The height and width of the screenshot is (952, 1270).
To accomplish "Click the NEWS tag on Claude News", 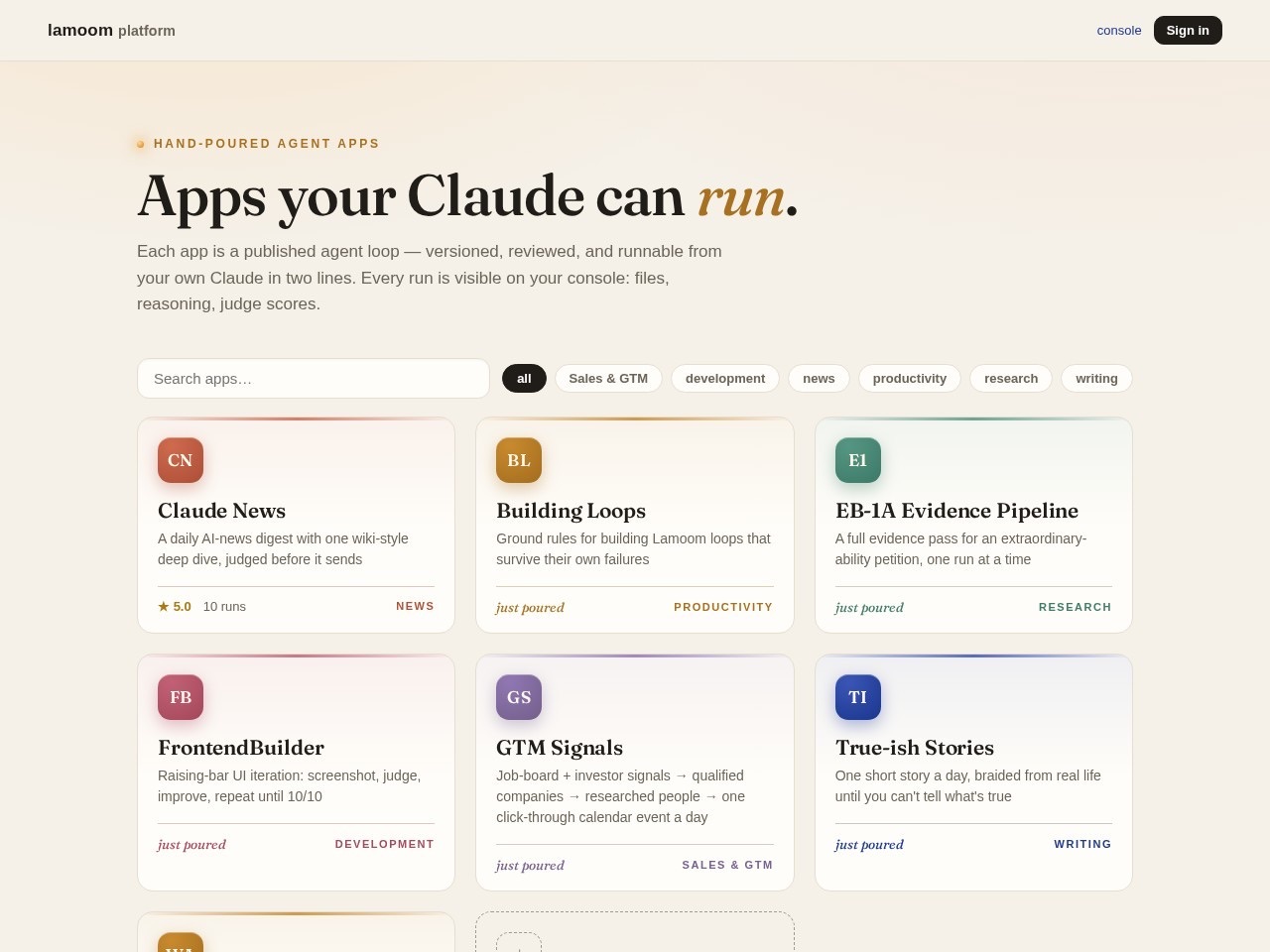I will point(415,606).
